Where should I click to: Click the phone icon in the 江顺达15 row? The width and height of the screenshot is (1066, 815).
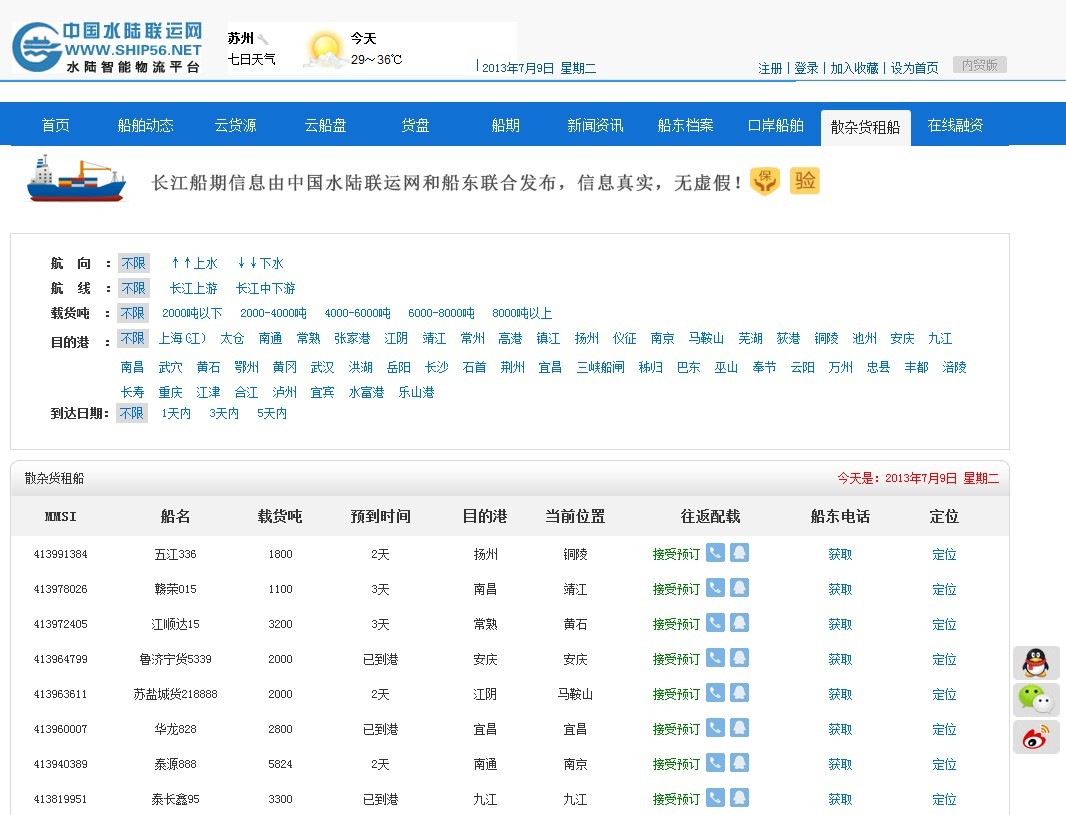click(715, 623)
